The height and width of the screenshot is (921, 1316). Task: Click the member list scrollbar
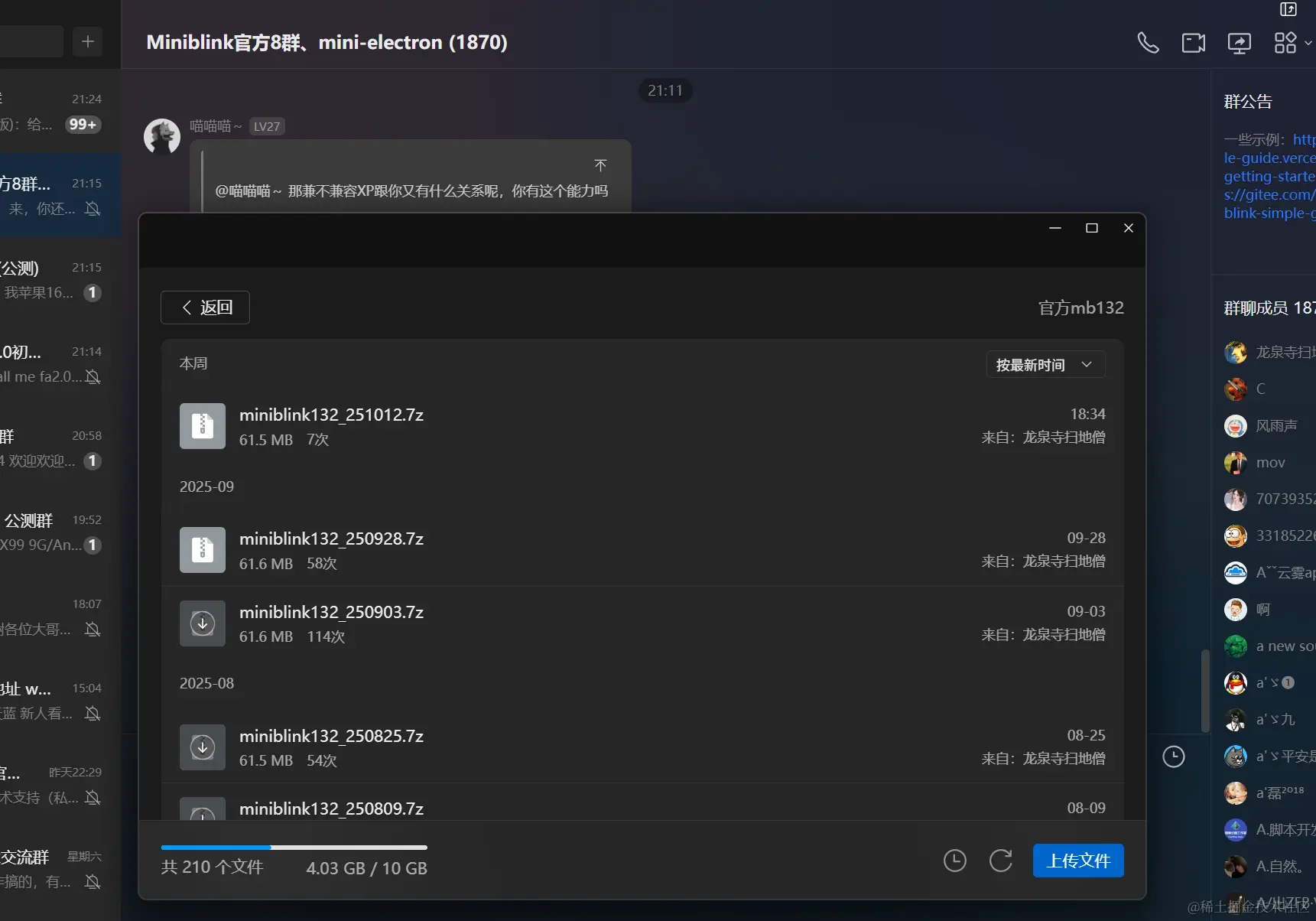1205,691
